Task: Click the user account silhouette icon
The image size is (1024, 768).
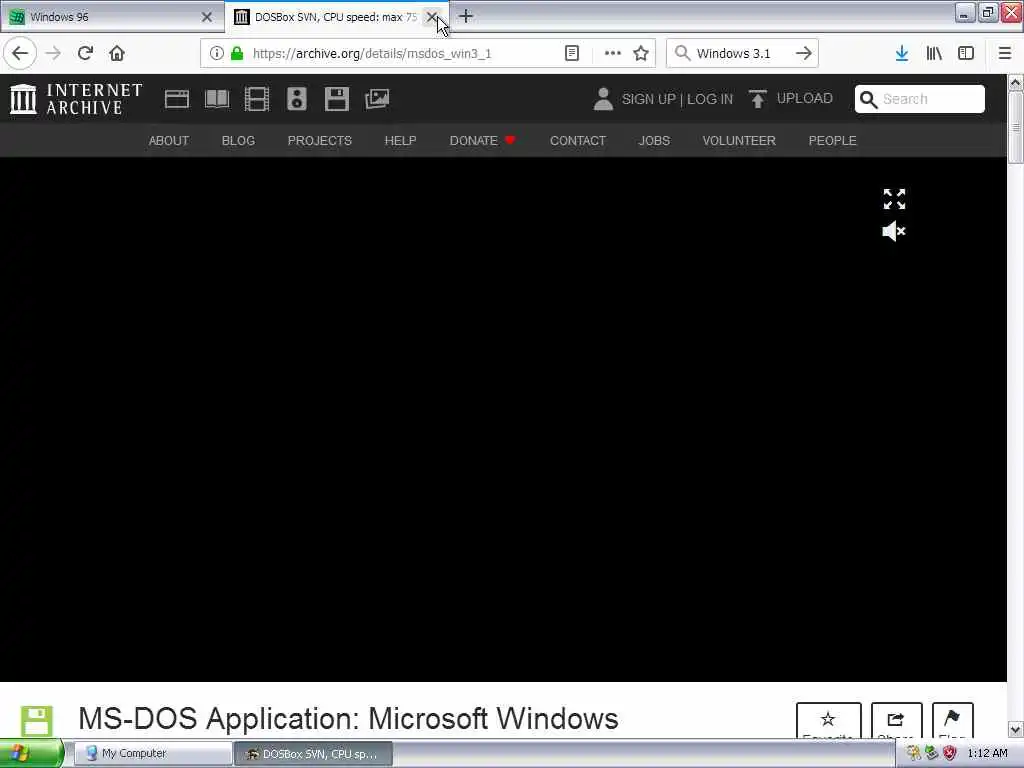Action: 603,99
